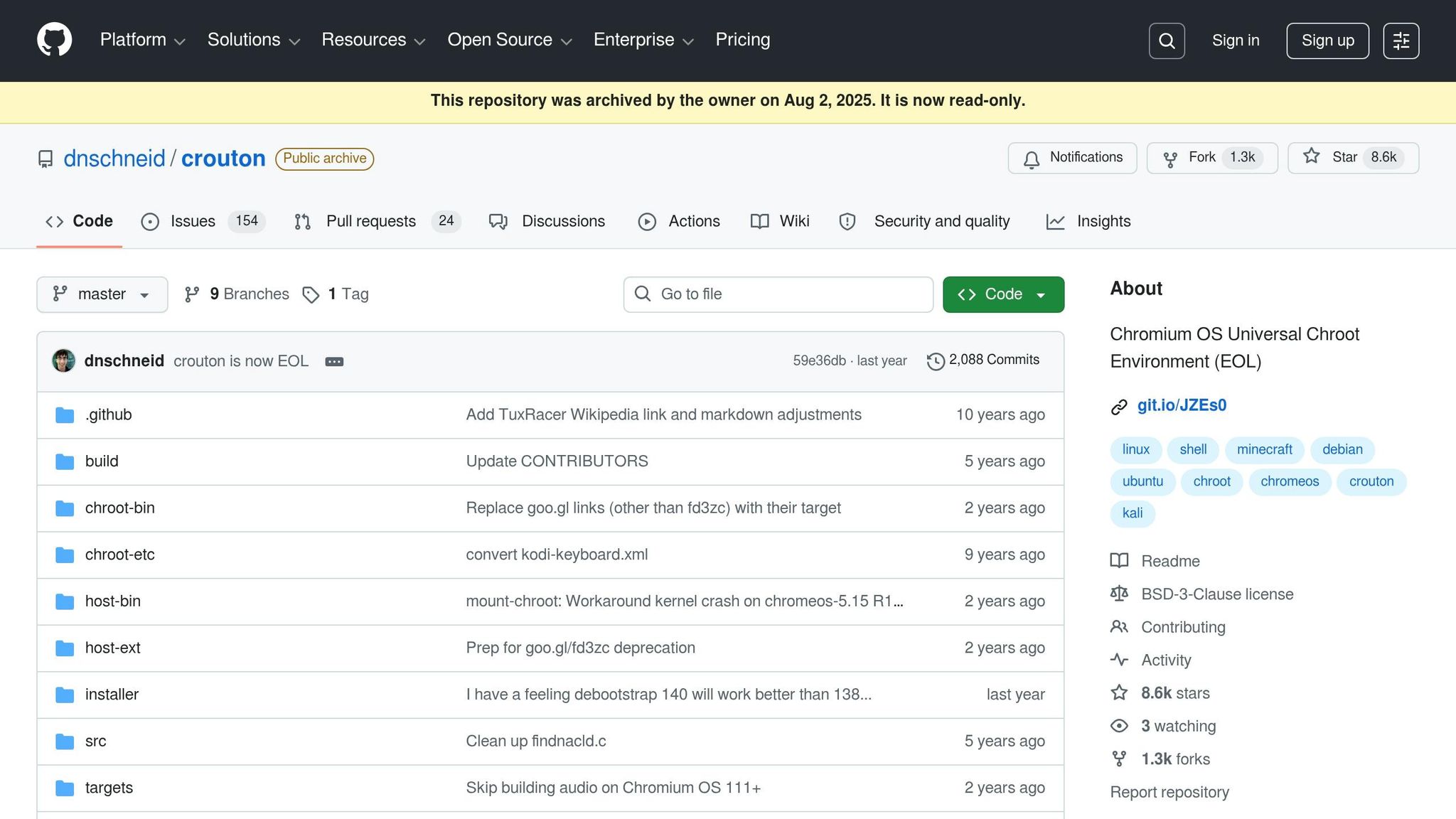The height and width of the screenshot is (819, 1456).
Task: Switch to the Insights tab
Action: pyautogui.click(x=1088, y=221)
